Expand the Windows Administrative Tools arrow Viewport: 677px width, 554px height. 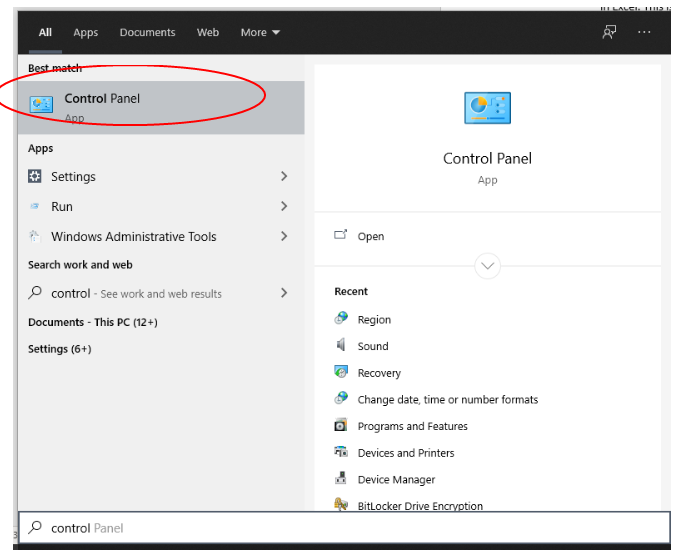284,237
